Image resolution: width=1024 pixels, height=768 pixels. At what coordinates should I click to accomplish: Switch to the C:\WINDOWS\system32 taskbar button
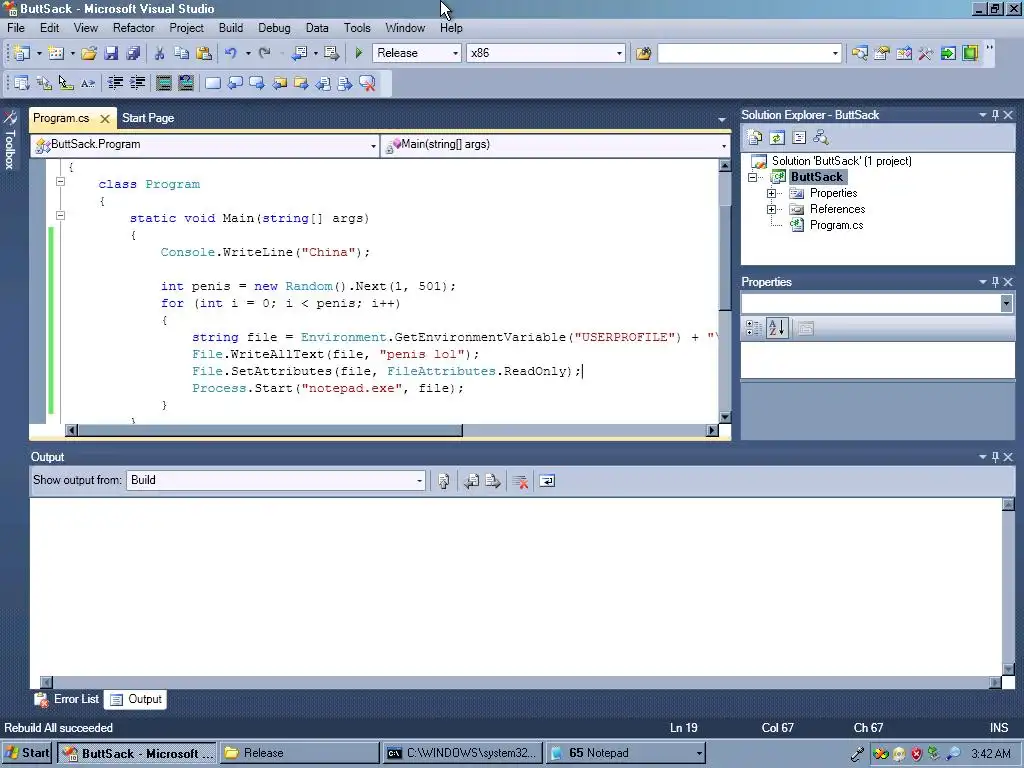pyautogui.click(x=462, y=753)
